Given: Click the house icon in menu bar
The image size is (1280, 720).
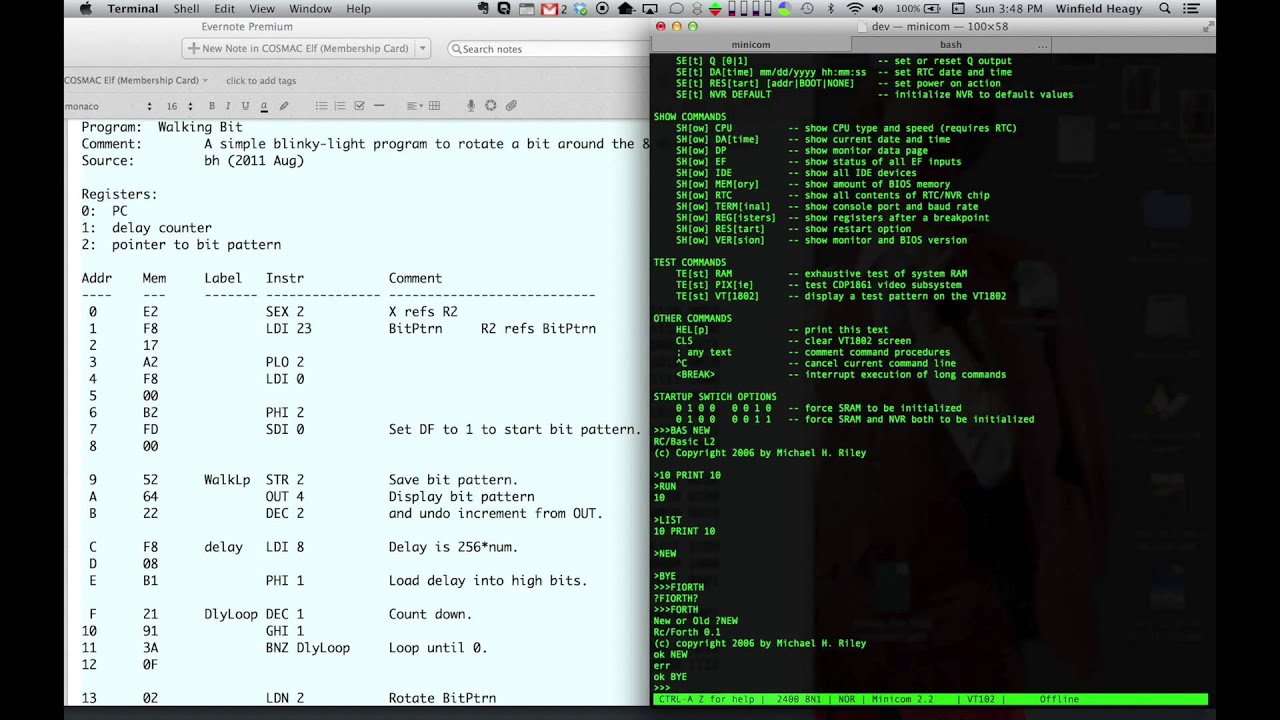Looking at the screenshot, I should coord(626,9).
